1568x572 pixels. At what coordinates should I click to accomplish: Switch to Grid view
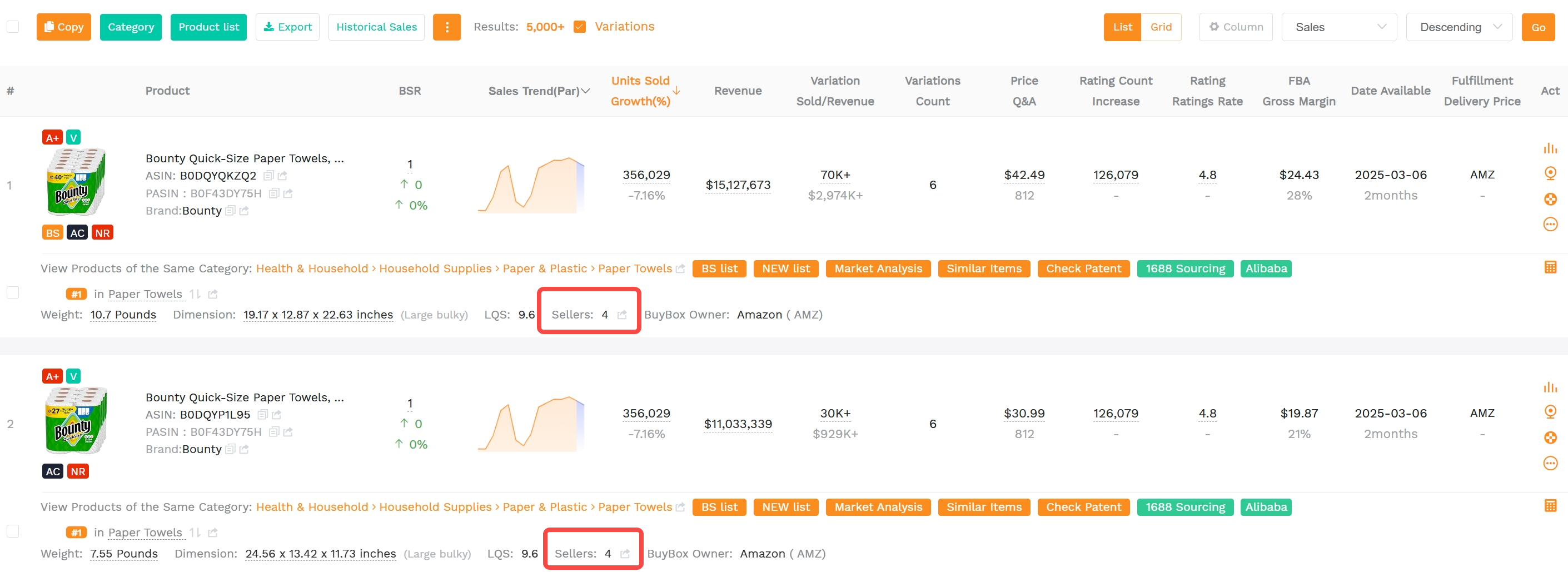[1161, 27]
